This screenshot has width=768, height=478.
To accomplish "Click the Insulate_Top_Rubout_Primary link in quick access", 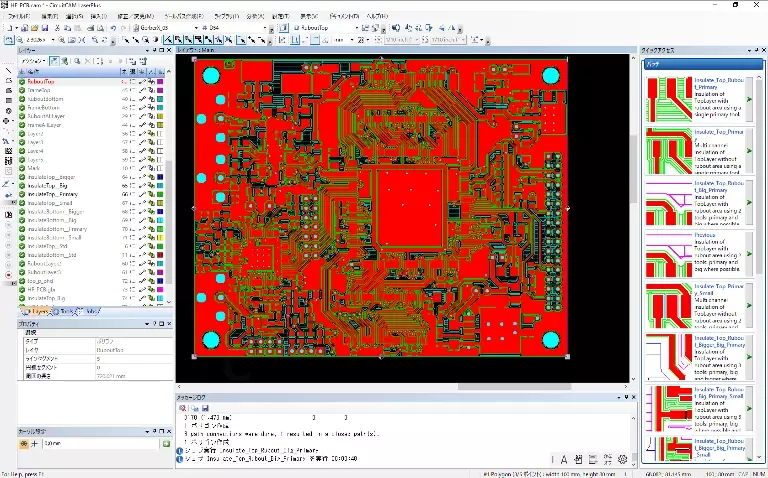I will [x=719, y=83].
